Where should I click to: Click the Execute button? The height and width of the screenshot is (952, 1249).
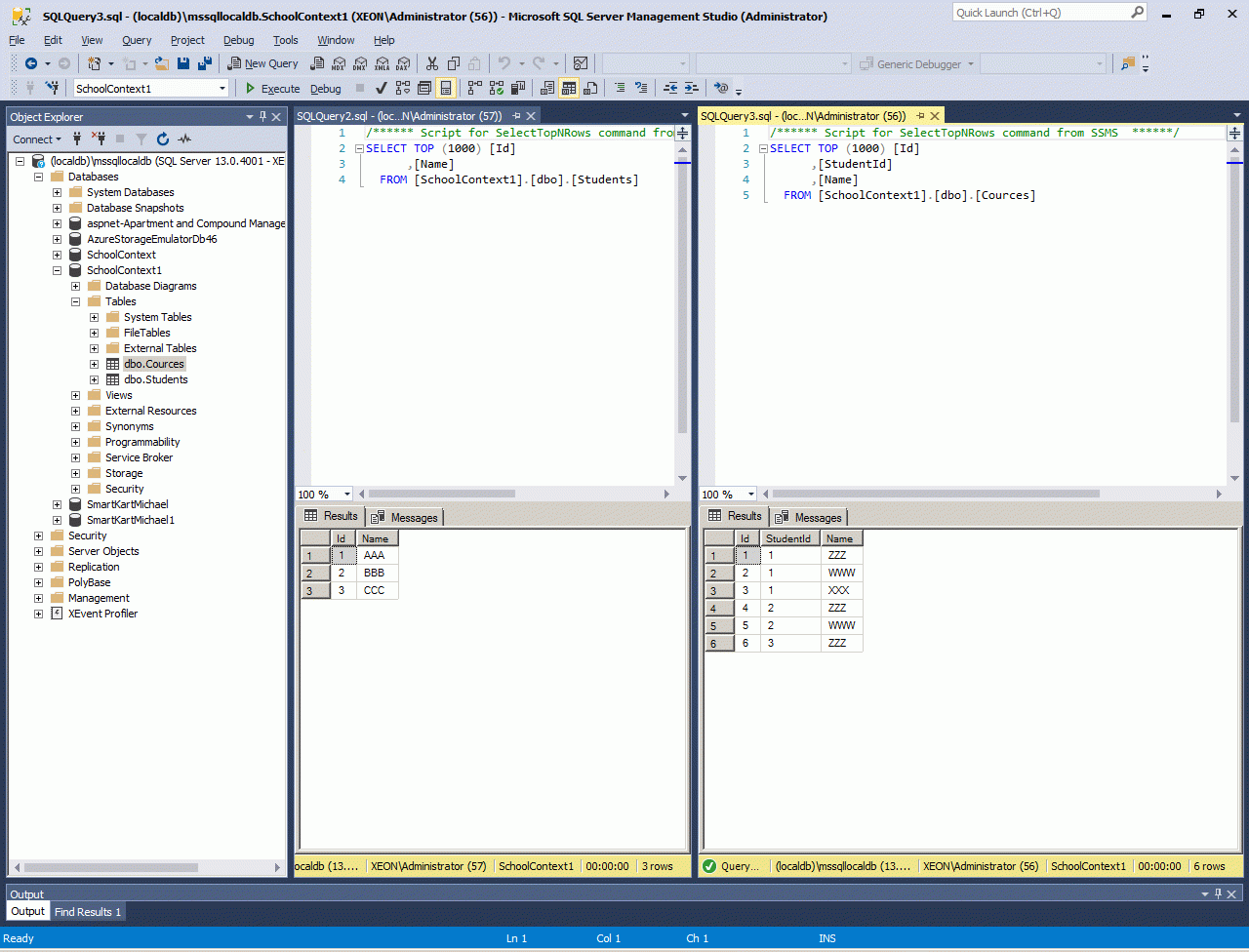[x=272, y=88]
